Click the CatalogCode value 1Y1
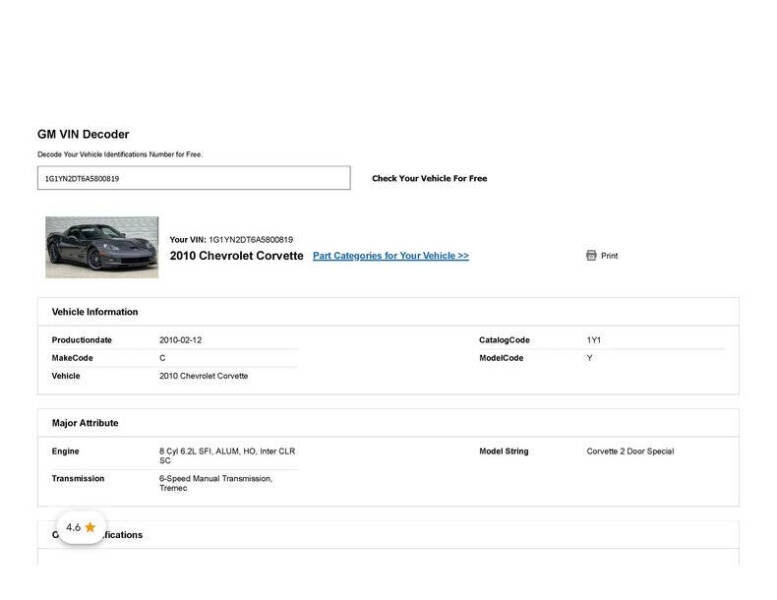Screen dimensions: 777x600 pos(594,340)
